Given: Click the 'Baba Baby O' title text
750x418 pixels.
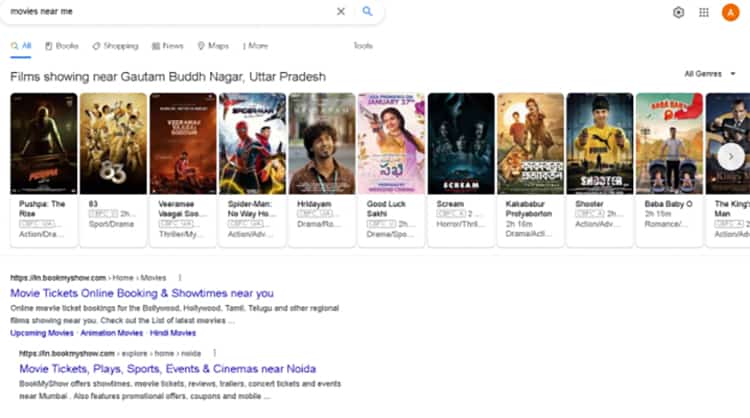Looking at the screenshot, I should [668, 204].
